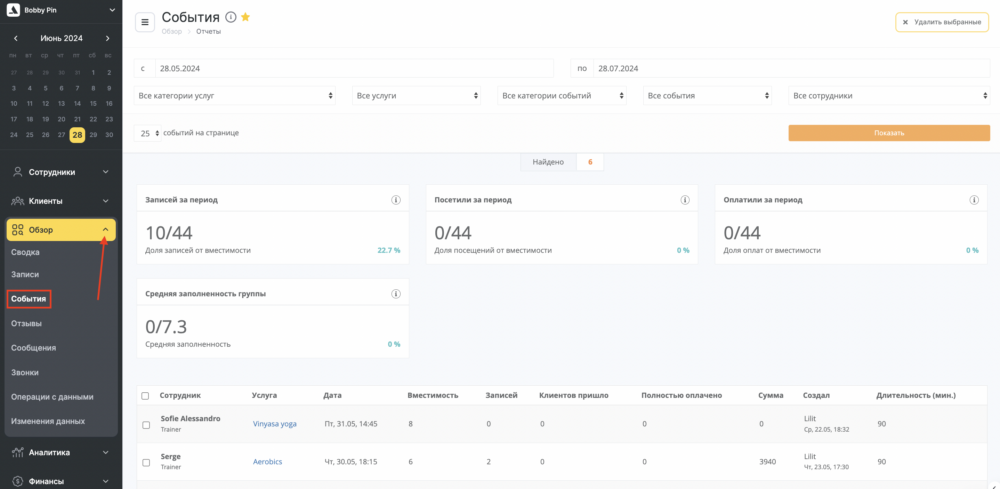
Task: Go to previous month in calendar
Action: click(15, 38)
